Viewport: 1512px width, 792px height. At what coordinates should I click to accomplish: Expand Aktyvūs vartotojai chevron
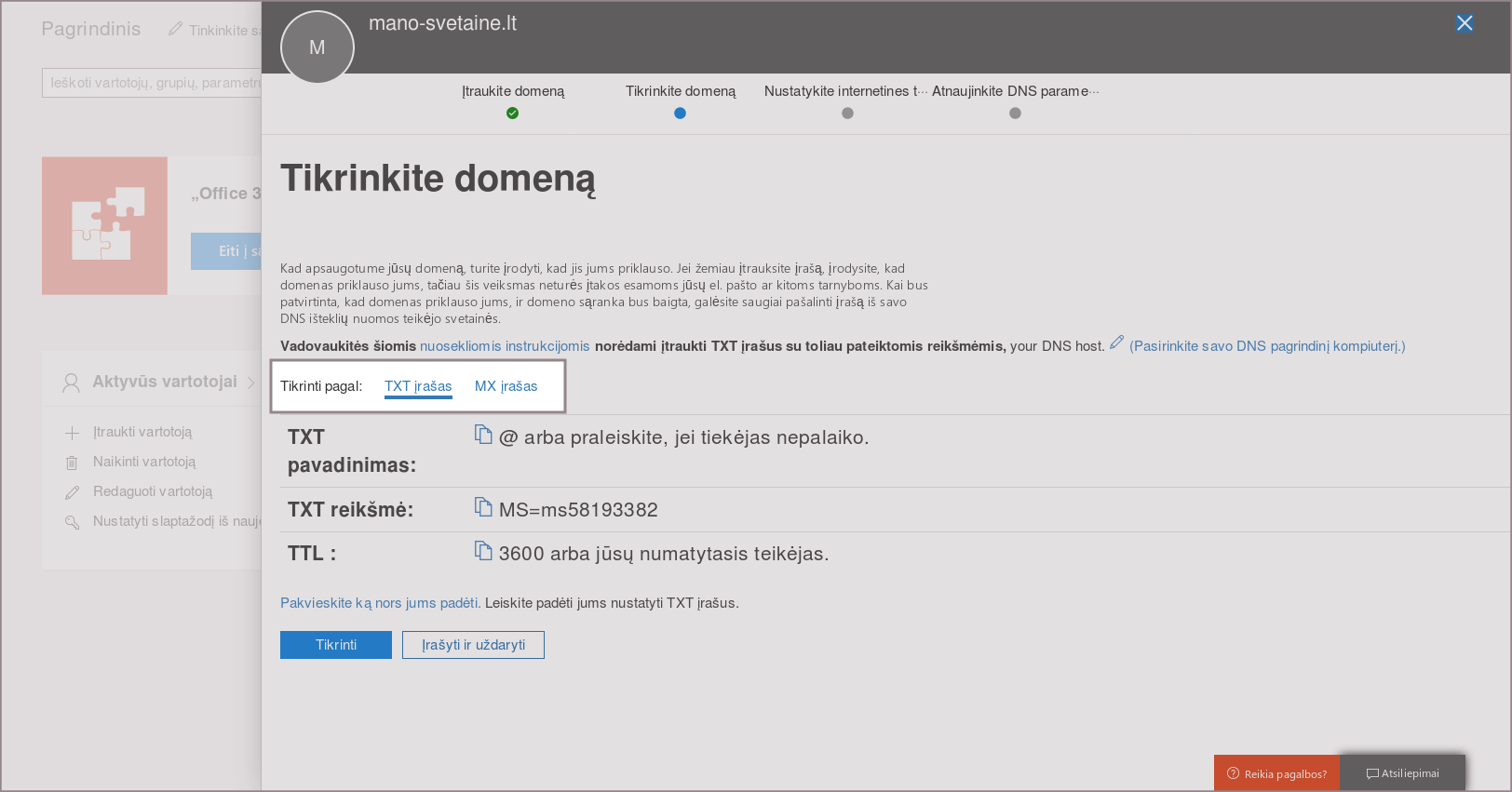[x=251, y=383]
